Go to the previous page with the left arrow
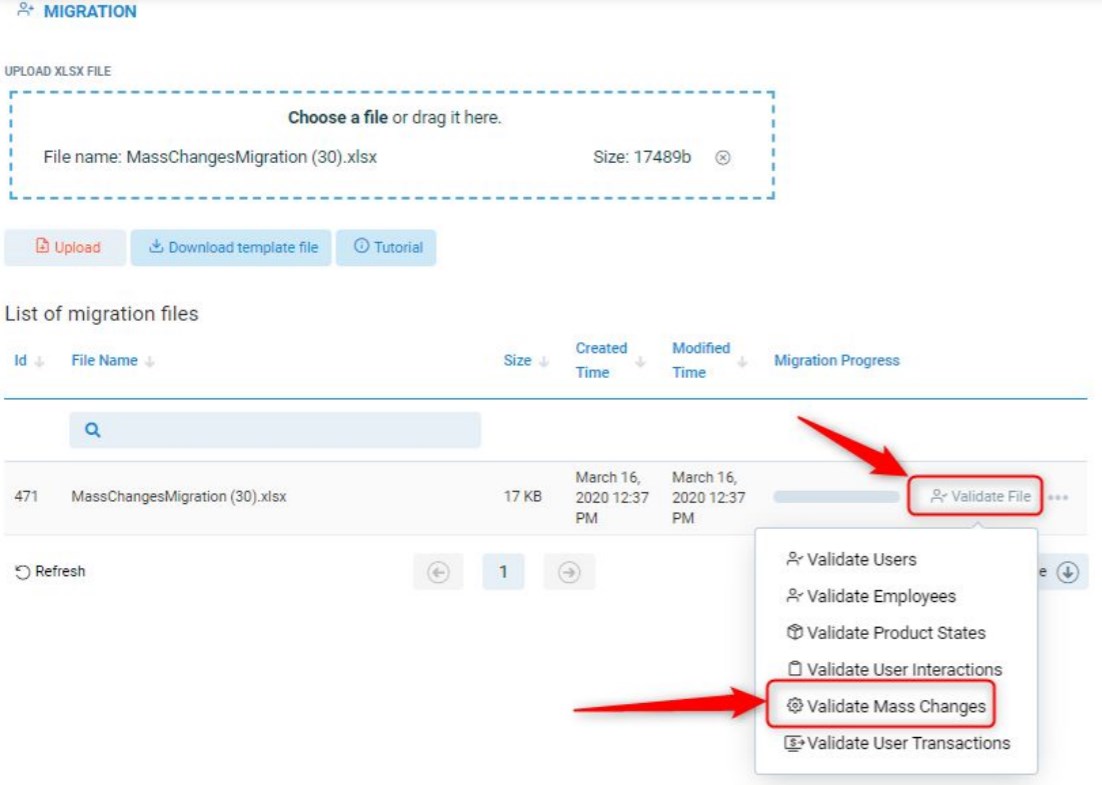 click(x=438, y=572)
